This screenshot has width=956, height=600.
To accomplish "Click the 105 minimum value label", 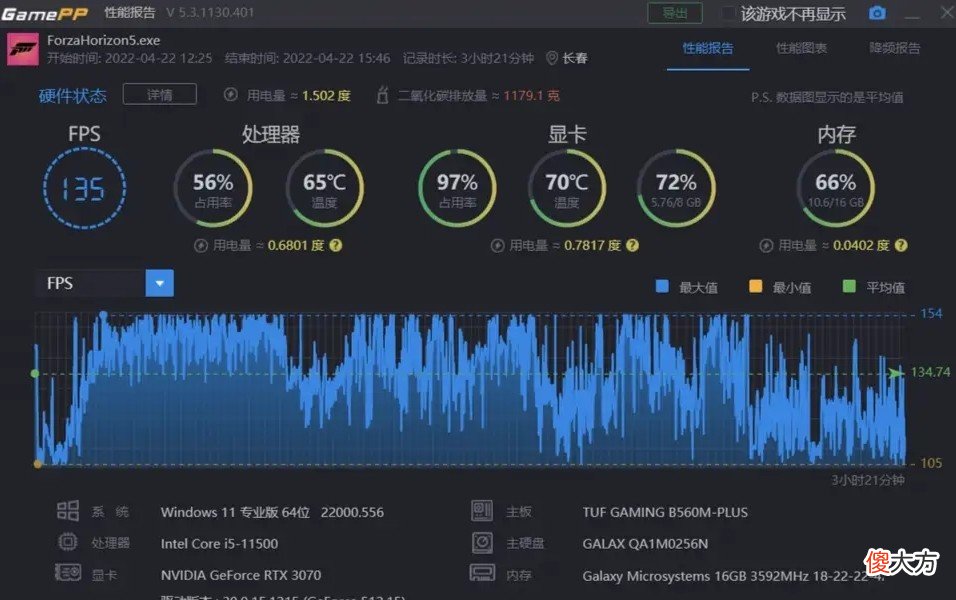I will 931,463.
